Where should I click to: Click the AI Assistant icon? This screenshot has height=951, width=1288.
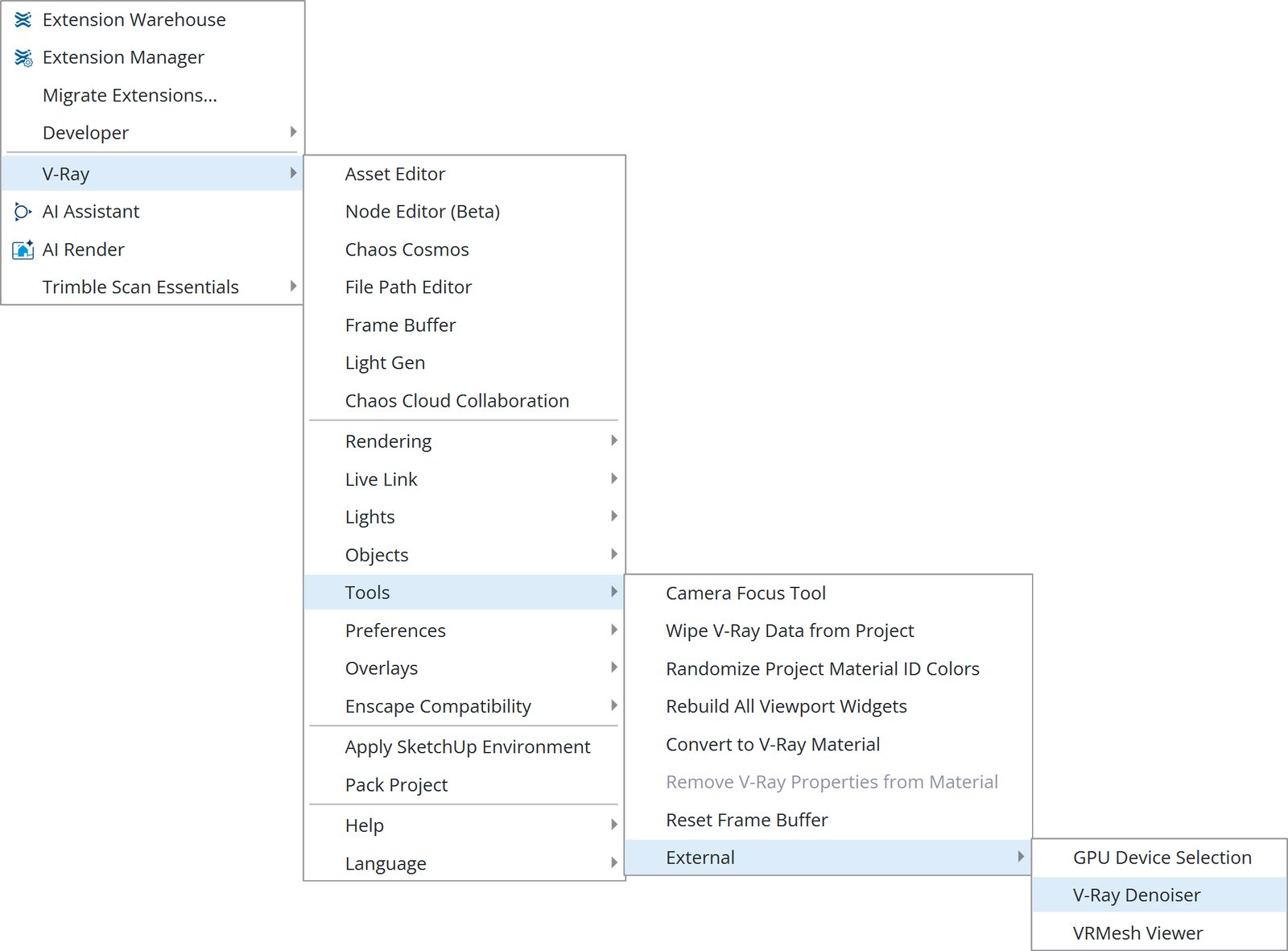pyautogui.click(x=23, y=212)
